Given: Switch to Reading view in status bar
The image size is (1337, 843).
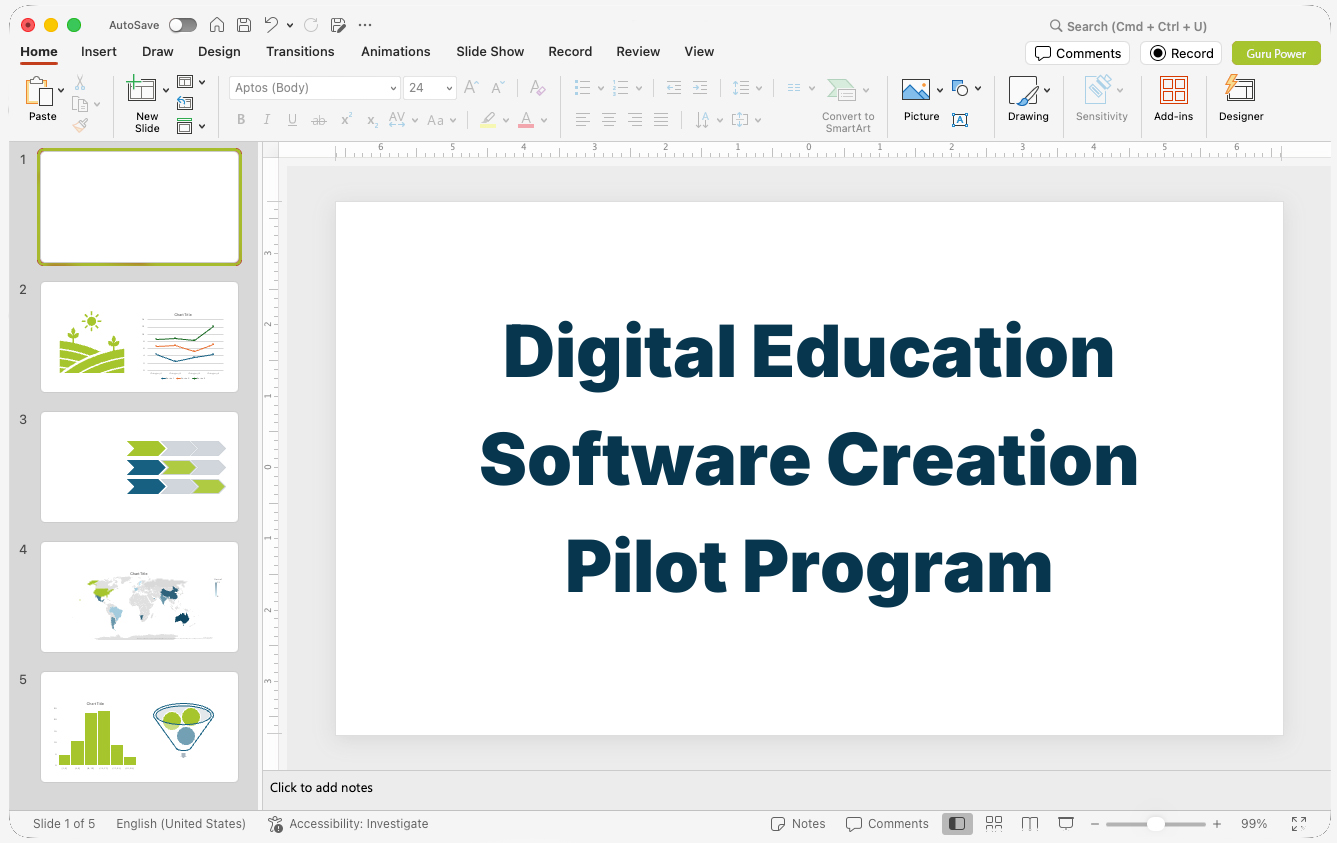Looking at the screenshot, I should [1030, 824].
